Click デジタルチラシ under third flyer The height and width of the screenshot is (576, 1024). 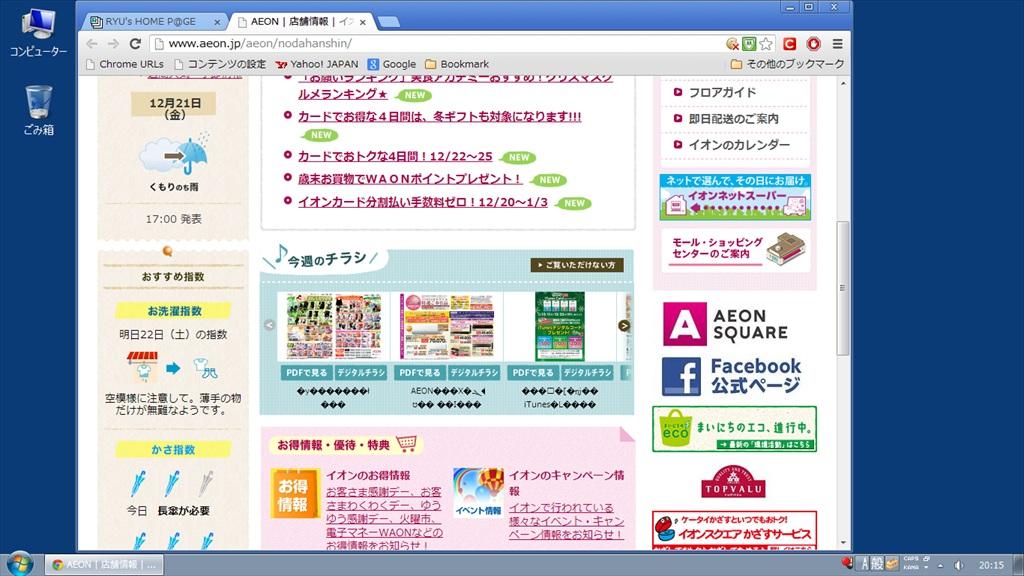[x=588, y=373]
